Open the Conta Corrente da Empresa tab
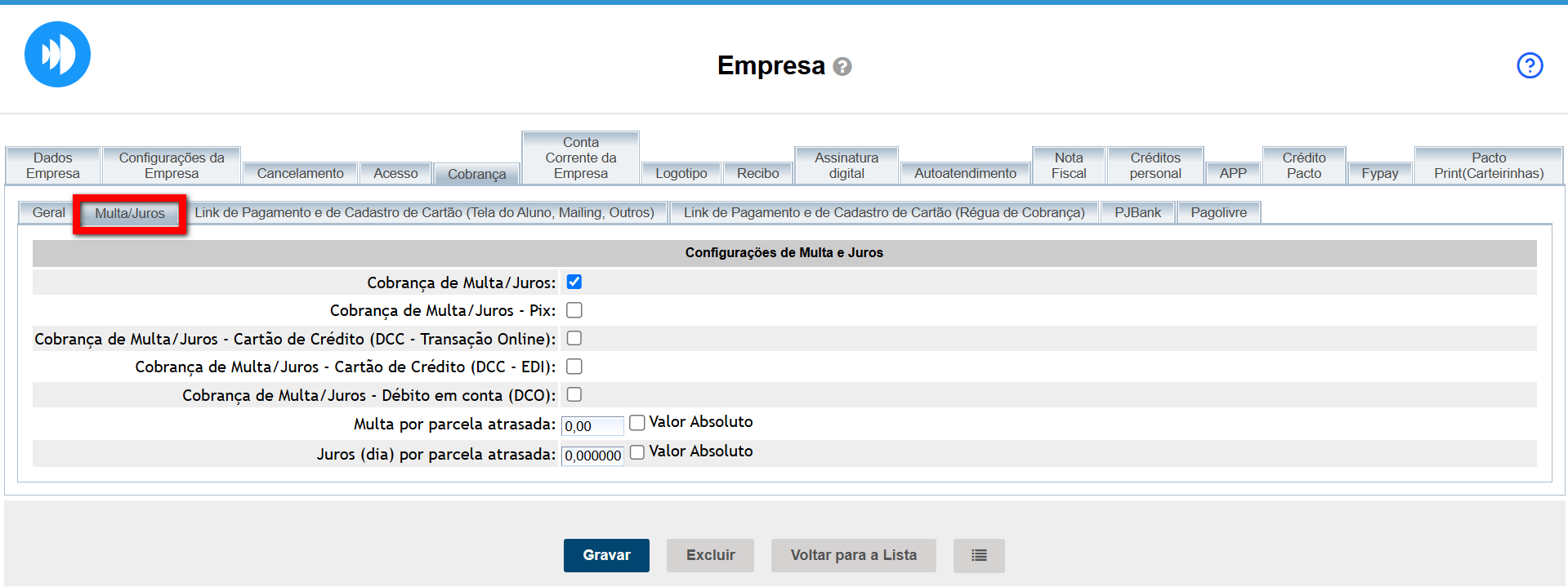This screenshot has width=1568, height=587. [580, 158]
